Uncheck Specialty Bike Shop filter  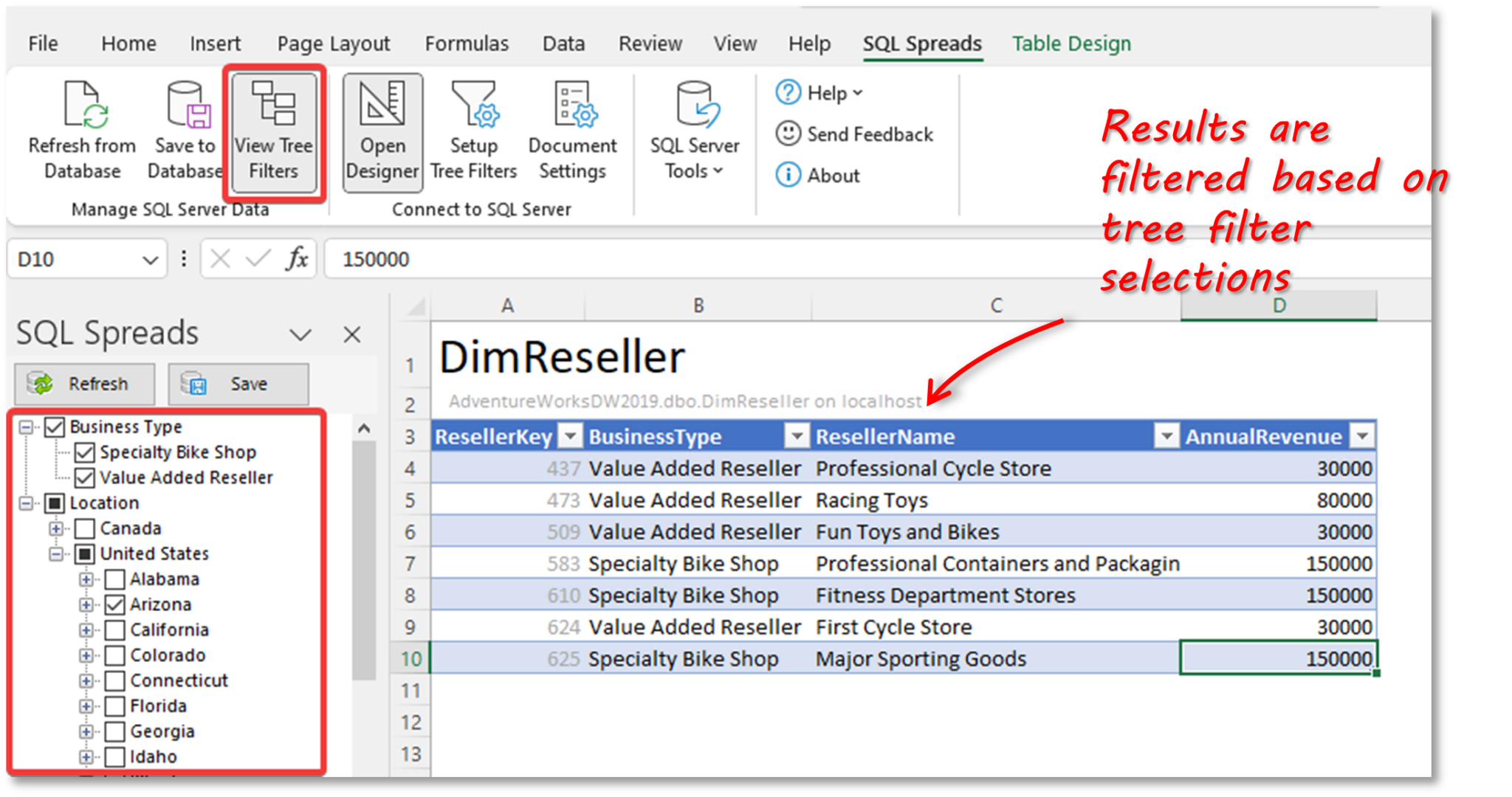pyautogui.click(x=85, y=452)
